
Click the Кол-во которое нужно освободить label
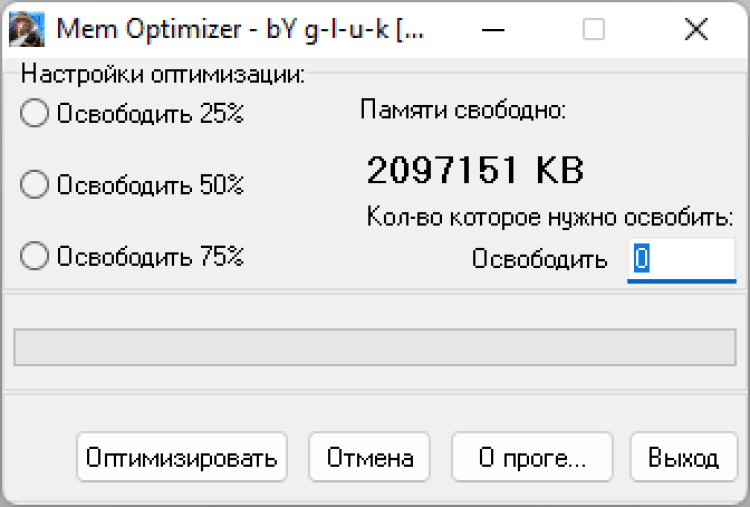tap(550, 217)
